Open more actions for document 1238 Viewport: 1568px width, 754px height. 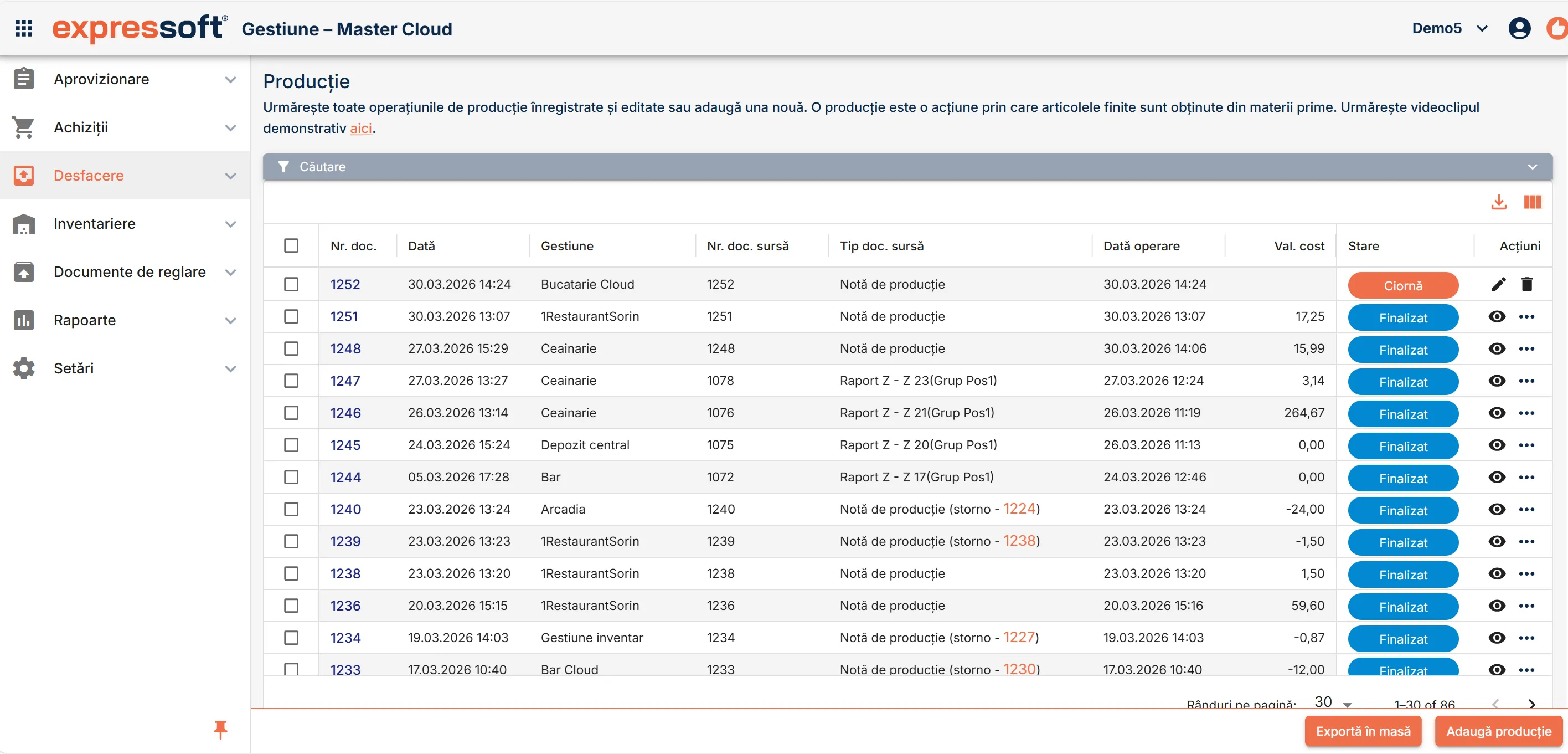pyautogui.click(x=1526, y=574)
